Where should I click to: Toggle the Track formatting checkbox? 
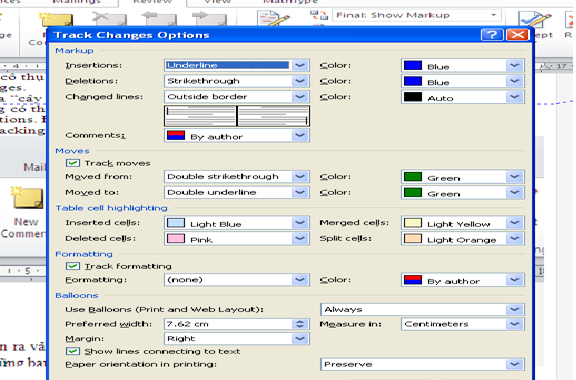(73, 266)
